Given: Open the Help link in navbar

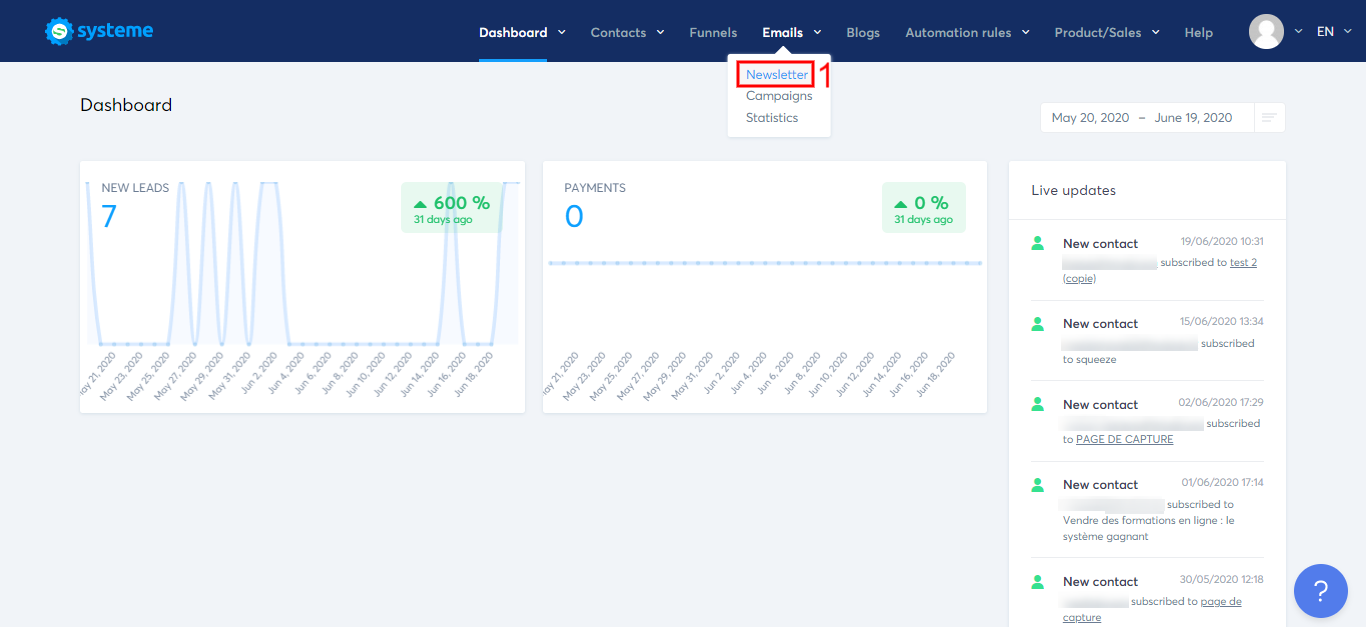Looking at the screenshot, I should tap(1198, 32).
